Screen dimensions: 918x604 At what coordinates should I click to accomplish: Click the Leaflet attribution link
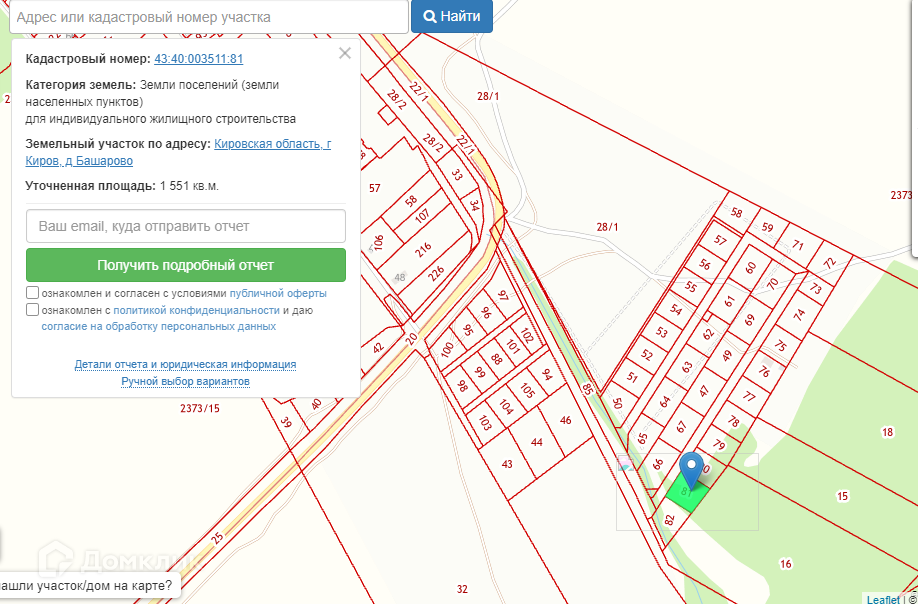point(883,599)
